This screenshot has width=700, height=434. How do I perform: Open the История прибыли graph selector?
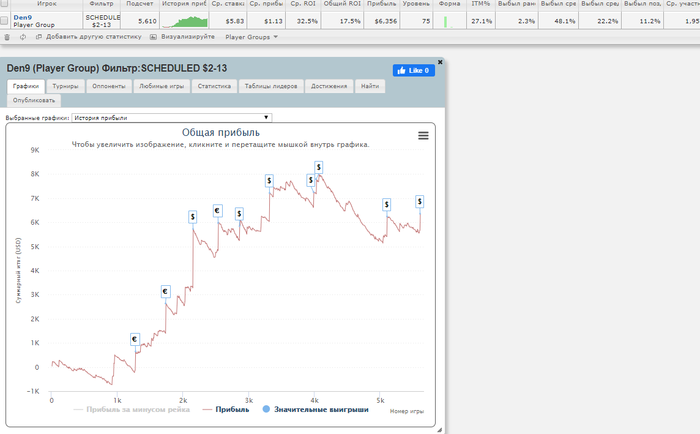point(171,118)
